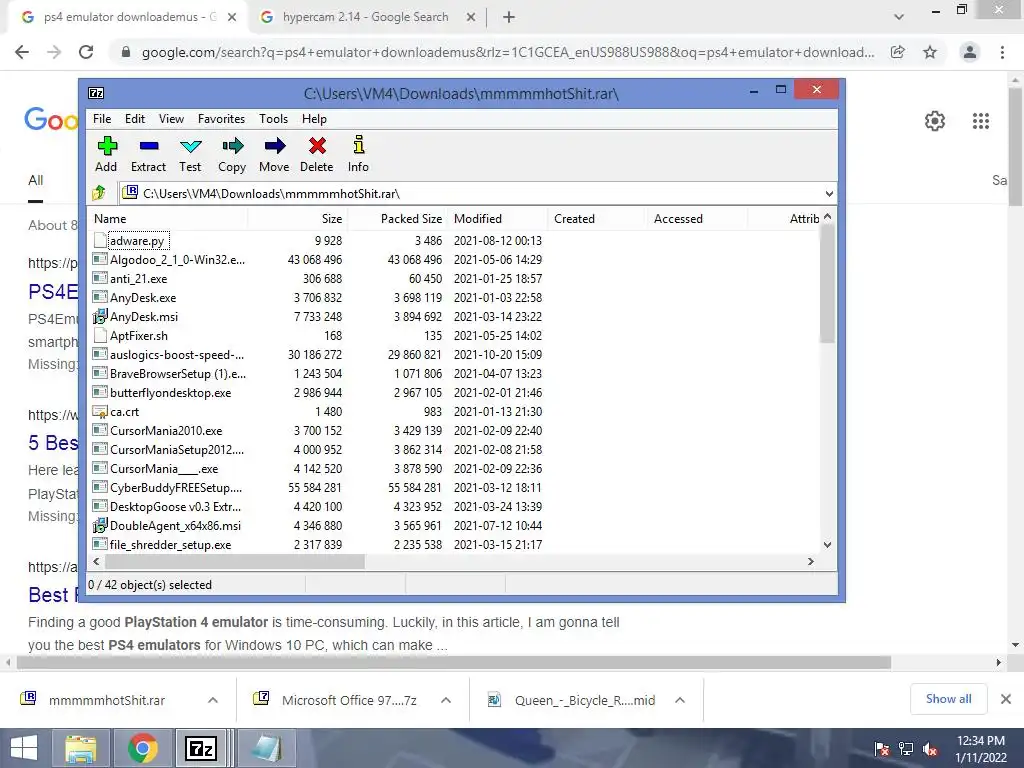
Task: Click the 7-Zip horizontal scrollbar thumb
Action: pos(235,561)
